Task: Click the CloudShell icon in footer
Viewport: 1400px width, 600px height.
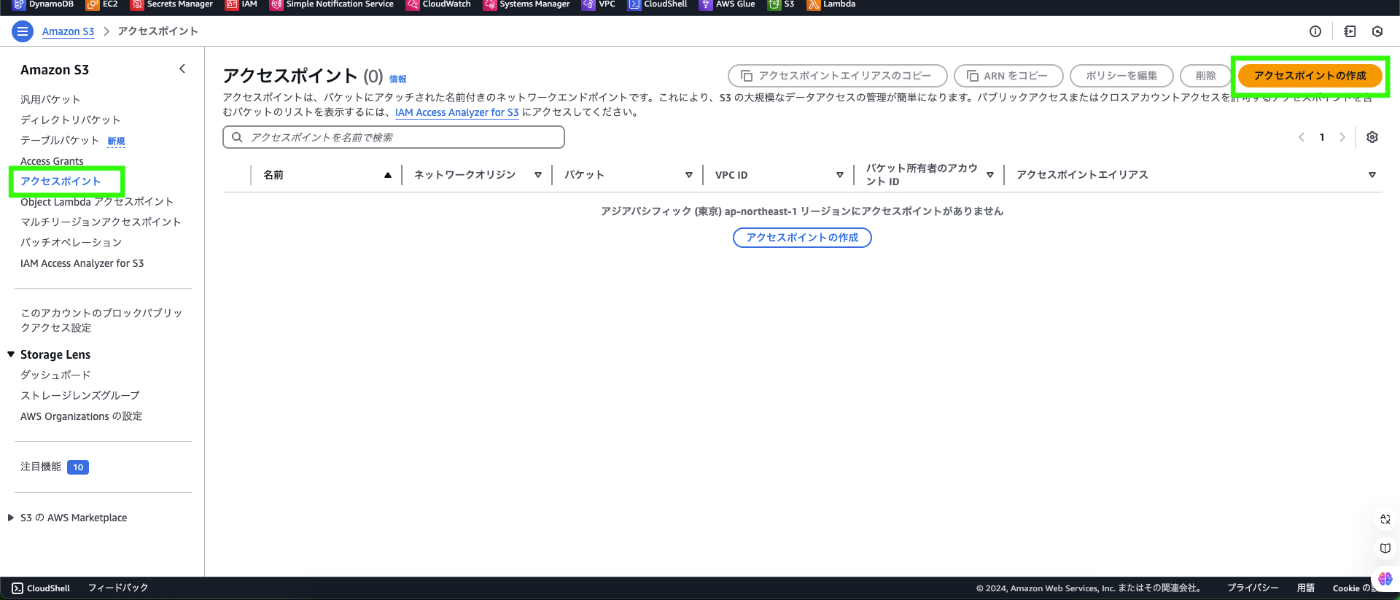Action: 18,588
